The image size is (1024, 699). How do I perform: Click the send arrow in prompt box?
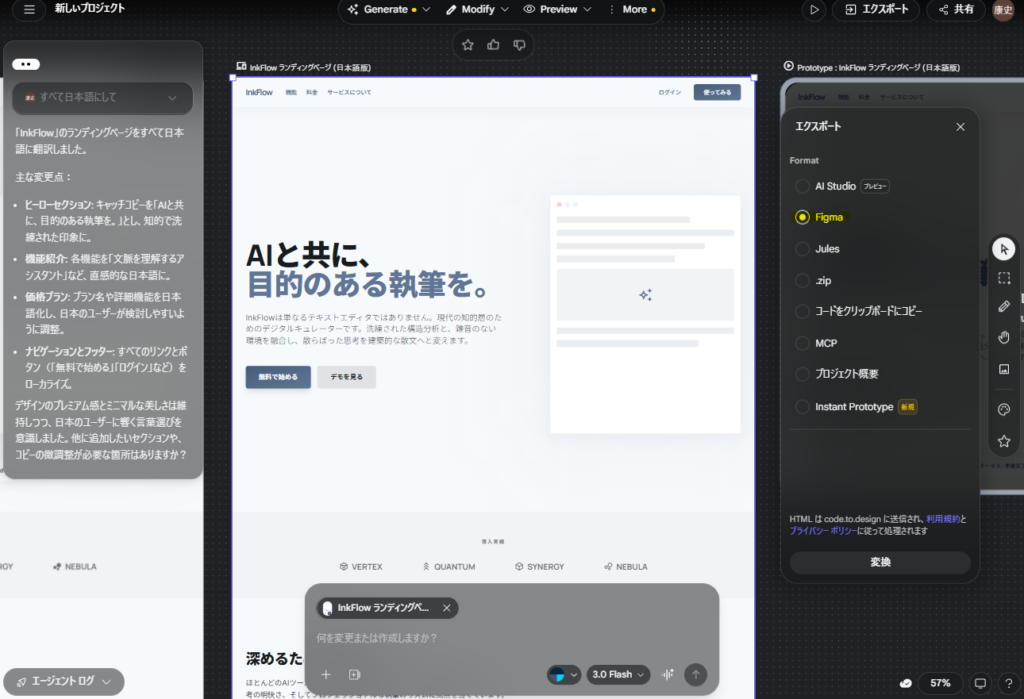pos(696,674)
